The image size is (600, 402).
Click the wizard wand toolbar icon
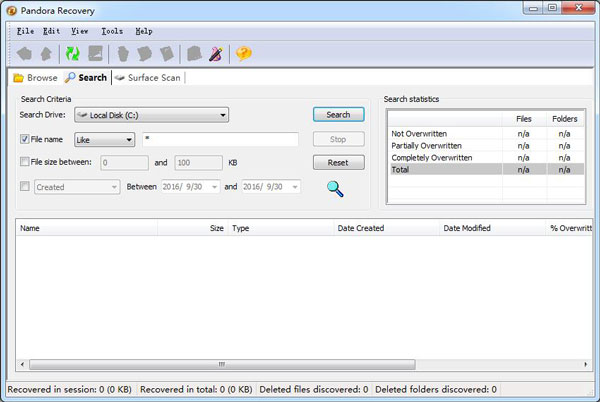click(216, 54)
